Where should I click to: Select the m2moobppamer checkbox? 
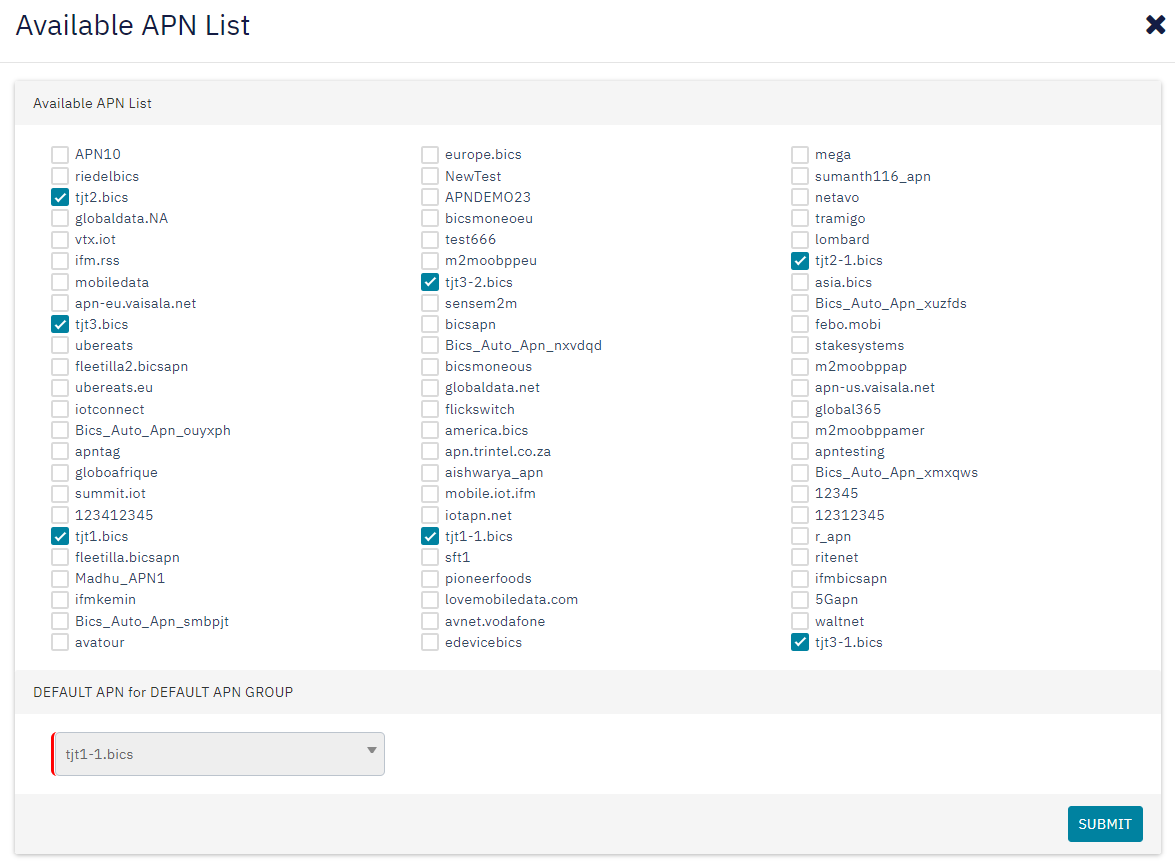799,430
